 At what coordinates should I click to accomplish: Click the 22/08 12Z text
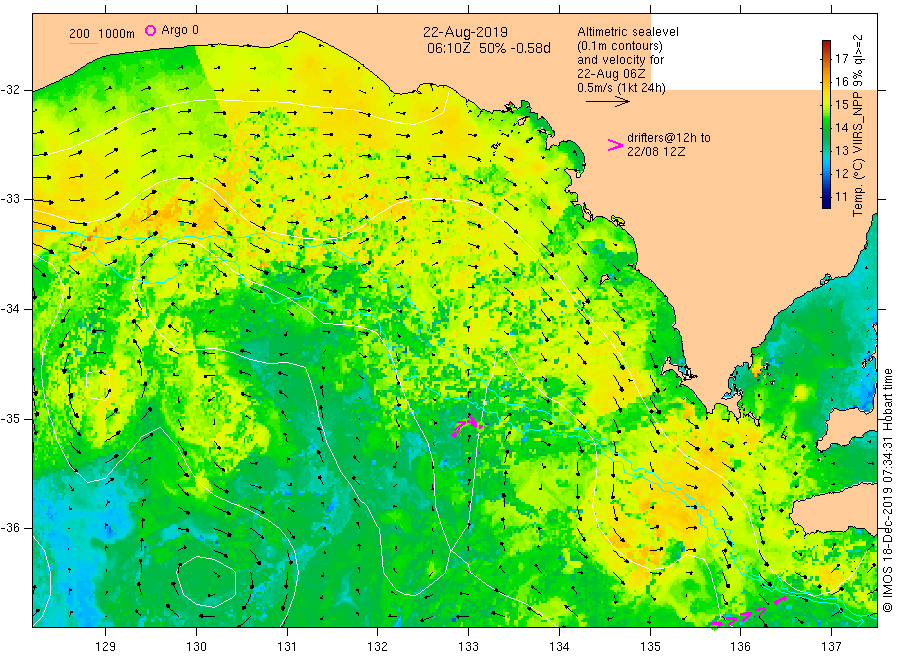(656, 152)
